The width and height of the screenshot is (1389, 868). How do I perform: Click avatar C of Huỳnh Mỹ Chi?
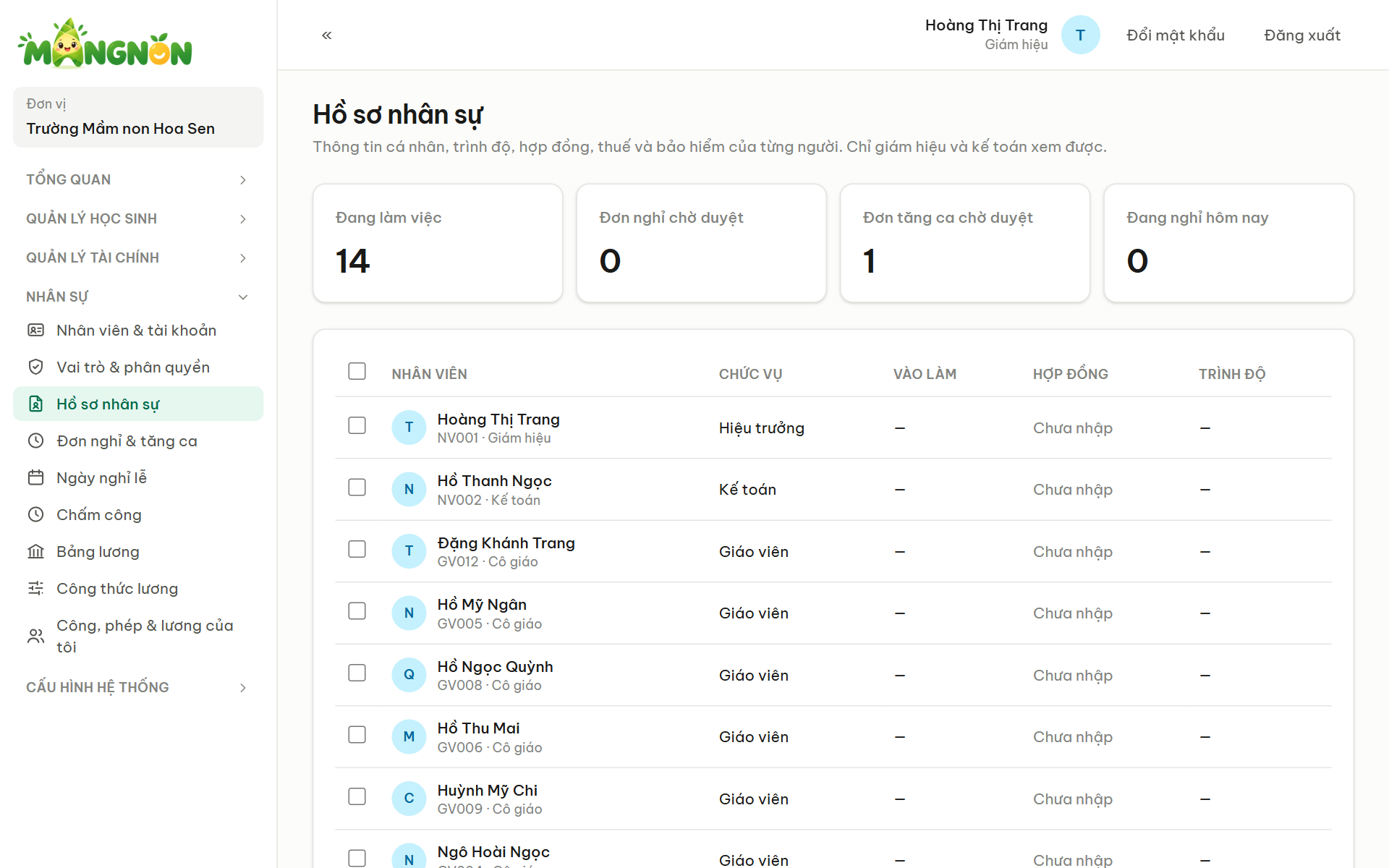pos(409,799)
